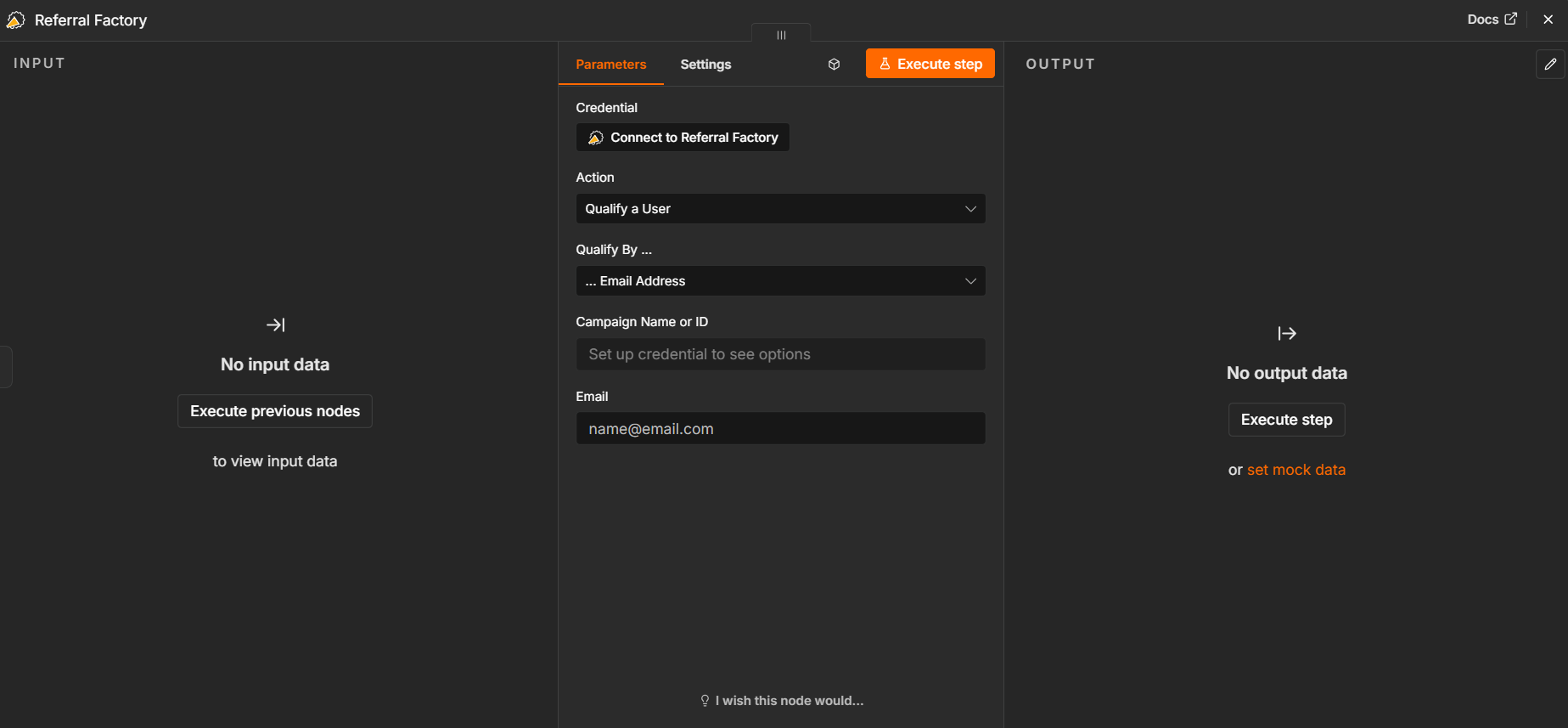Switch to the Settings tab
The image size is (1568, 728).
(x=705, y=65)
